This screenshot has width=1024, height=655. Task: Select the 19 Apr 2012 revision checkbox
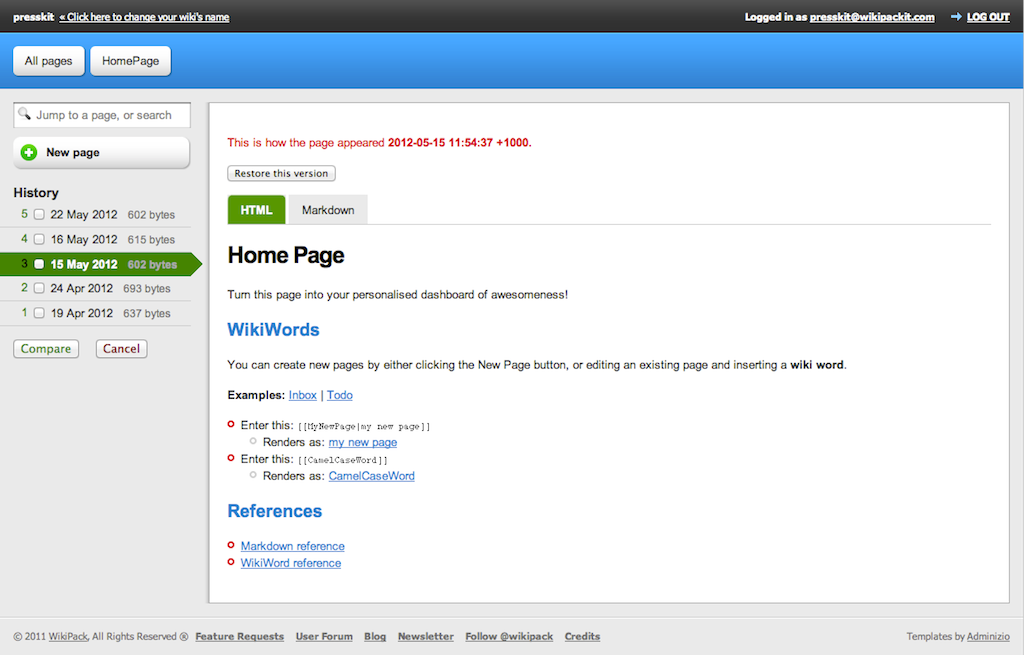(39, 313)
